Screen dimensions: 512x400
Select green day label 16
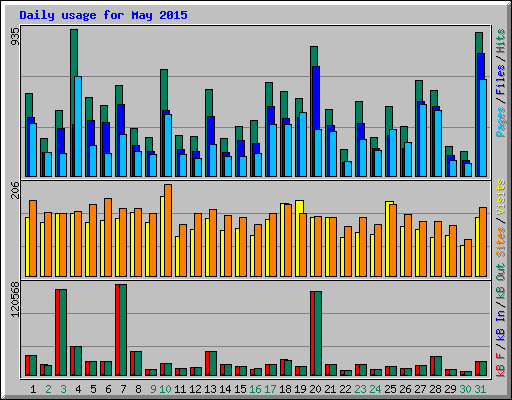pos(255,389)
